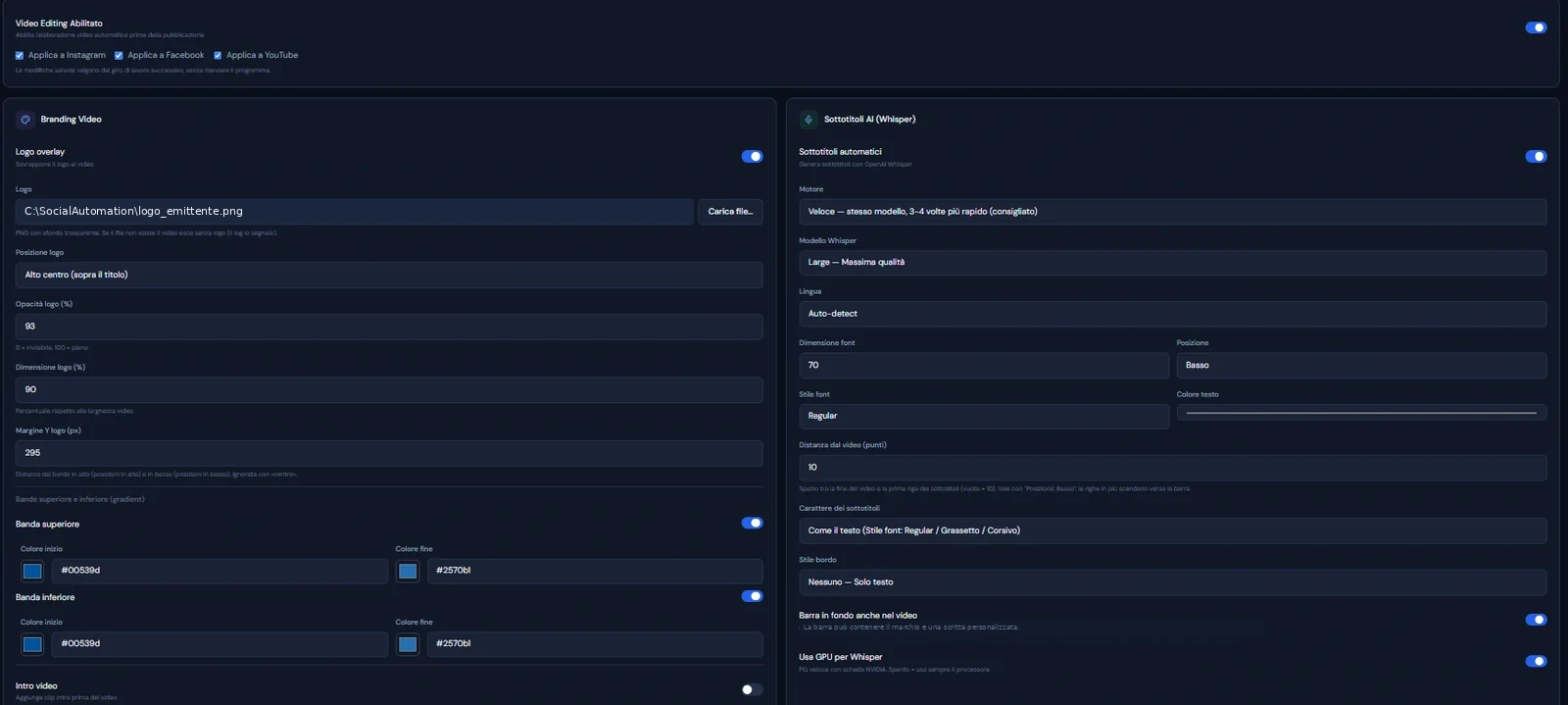Viewport: 1568px width, 705px height.
Task: Pick Banda superiore Colore fine swatch
Action: coord(408,572)
